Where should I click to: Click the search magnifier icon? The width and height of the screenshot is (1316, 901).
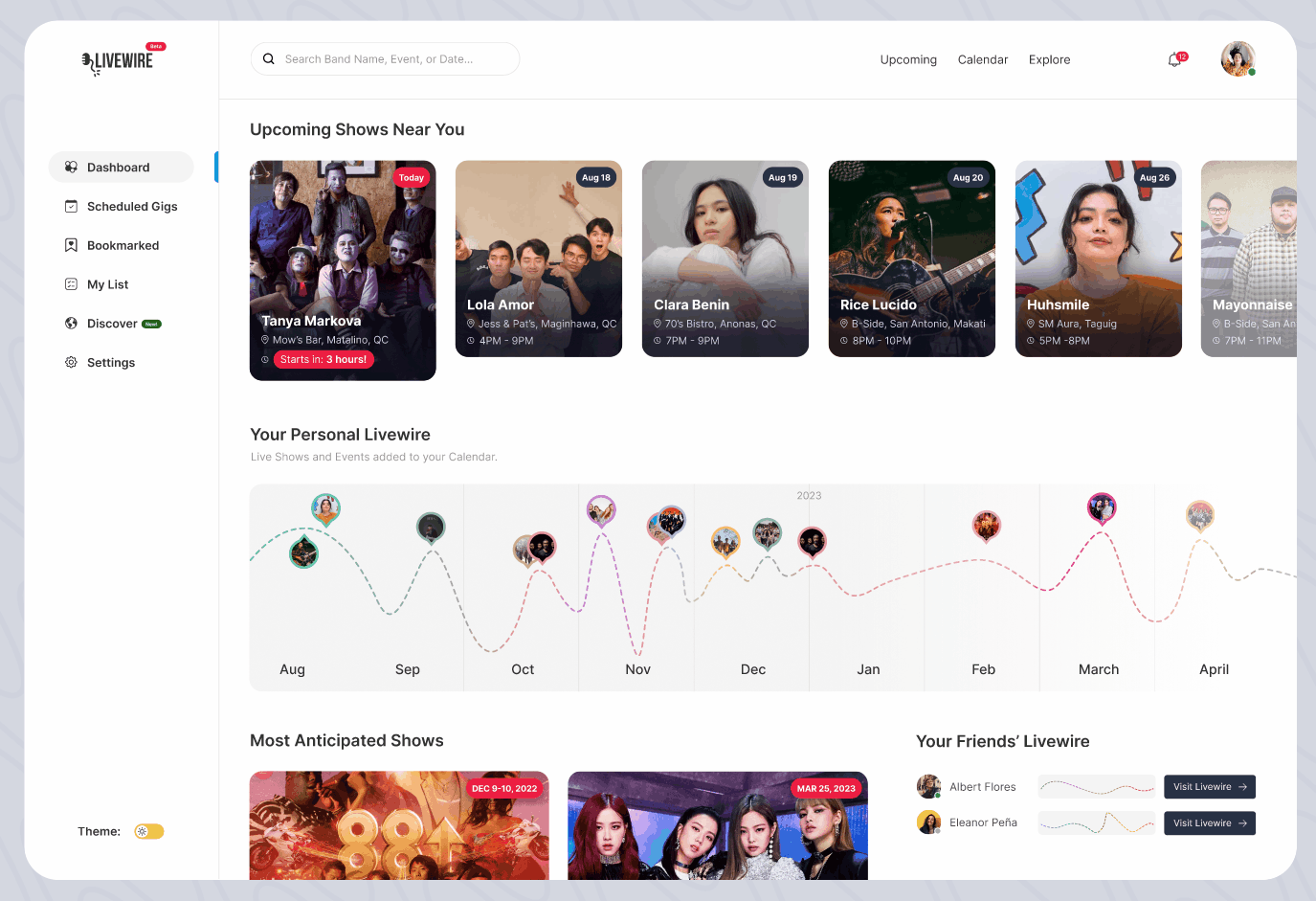[269, 58]
